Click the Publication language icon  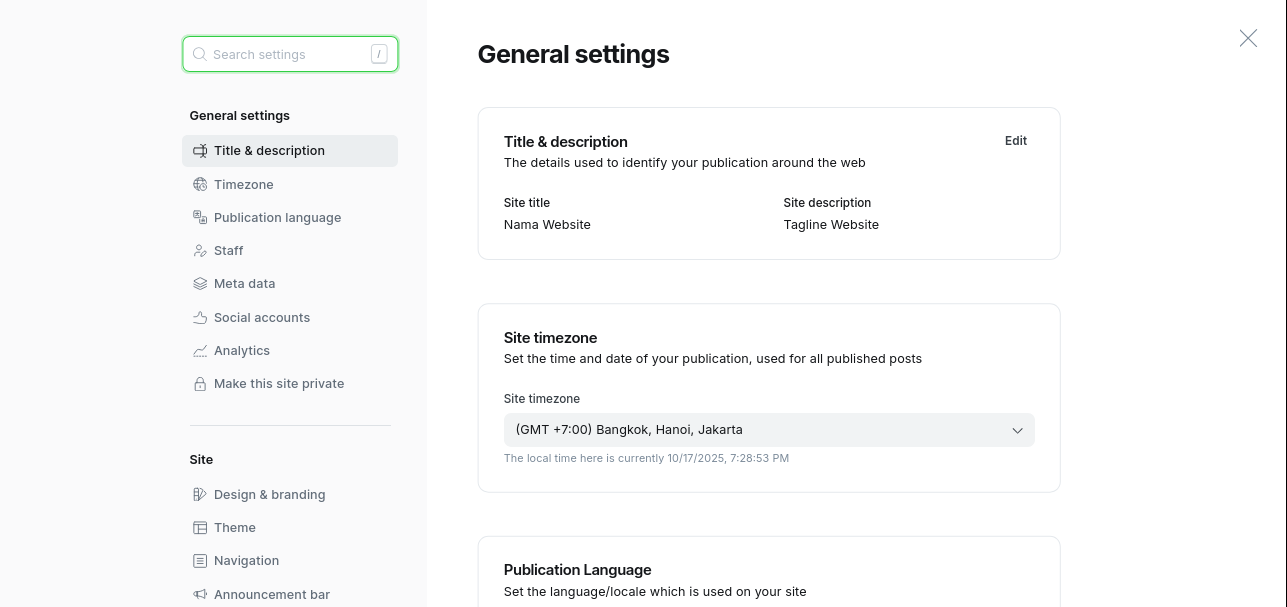pyautogui.click(x=199, y=217)
